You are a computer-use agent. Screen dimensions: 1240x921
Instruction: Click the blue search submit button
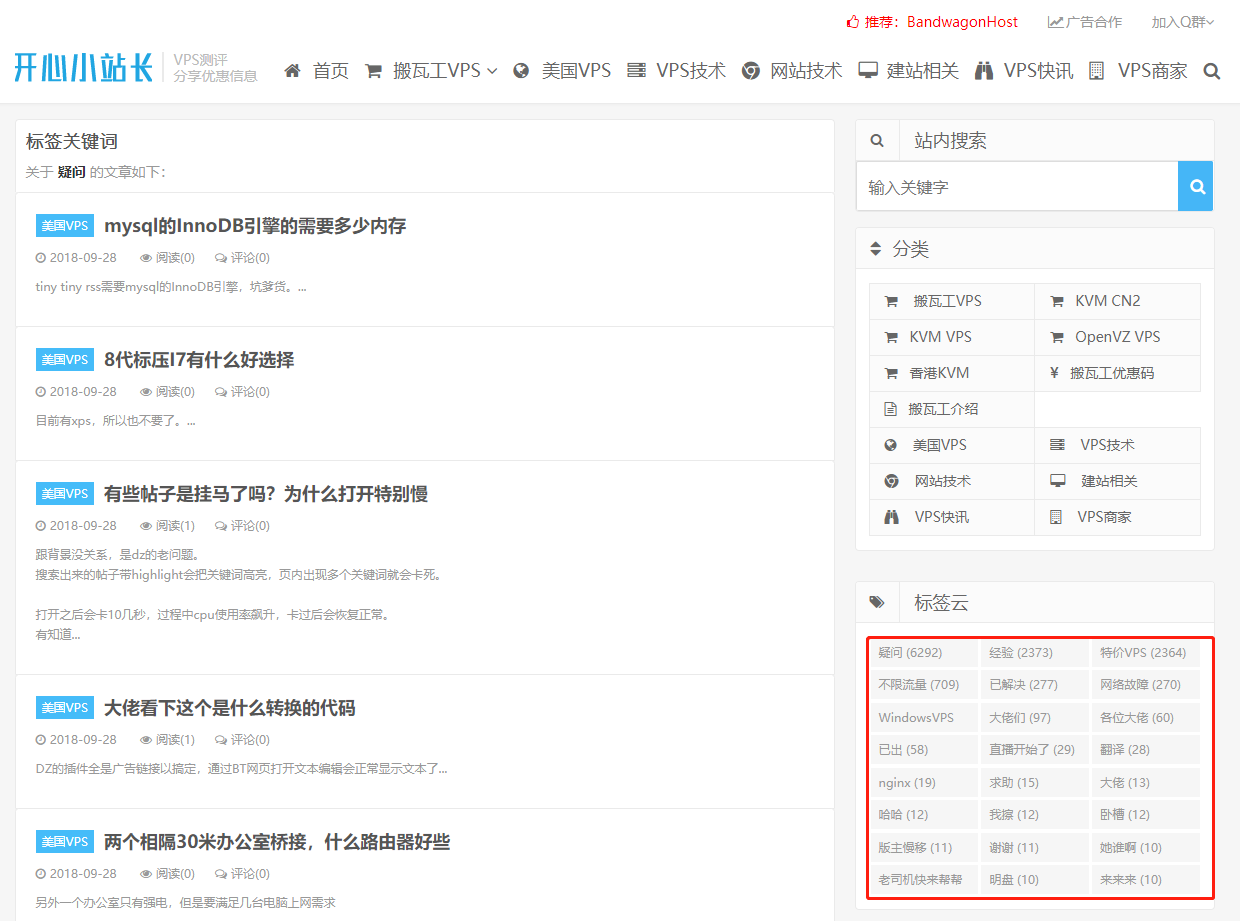point(1196,187)
